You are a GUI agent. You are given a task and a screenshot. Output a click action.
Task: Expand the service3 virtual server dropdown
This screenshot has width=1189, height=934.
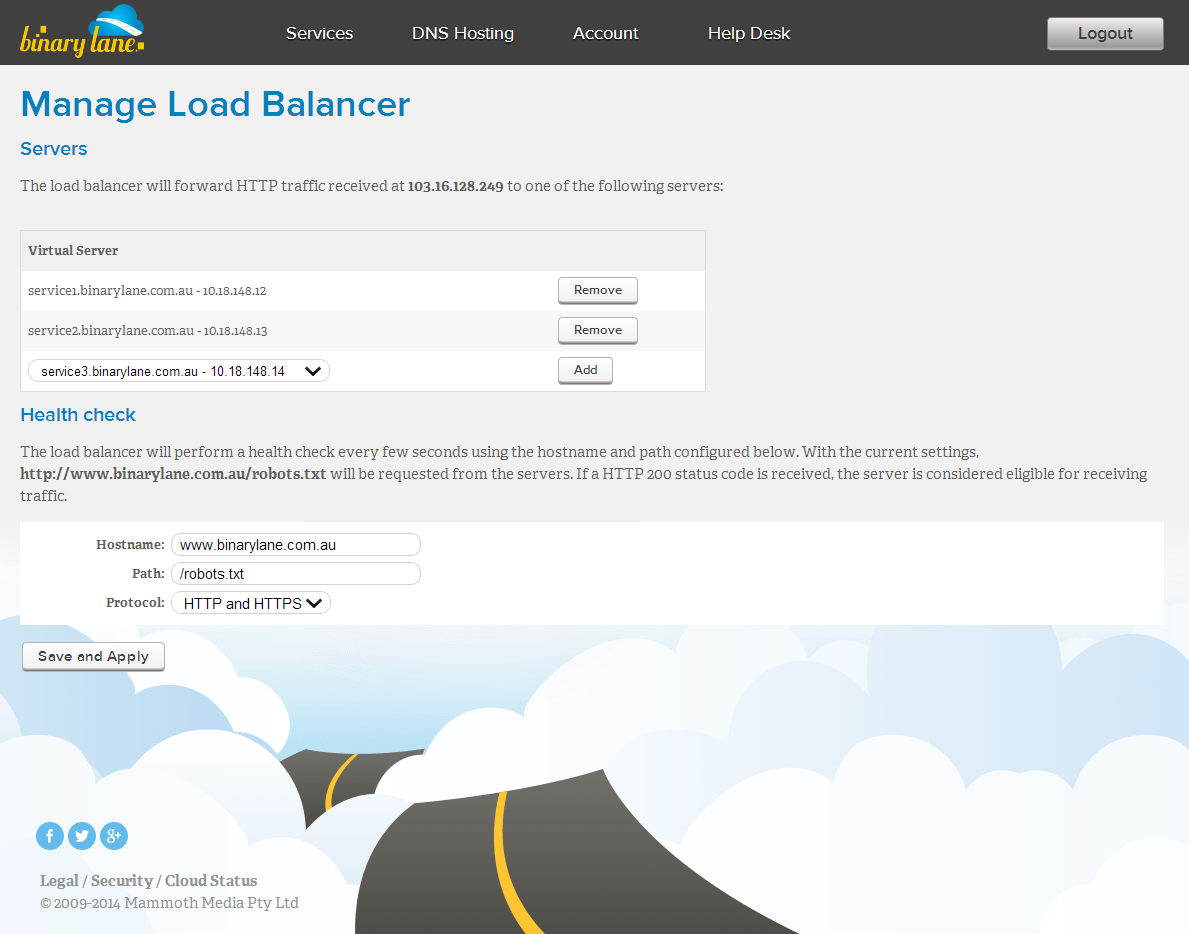click(x=179, y=371)
